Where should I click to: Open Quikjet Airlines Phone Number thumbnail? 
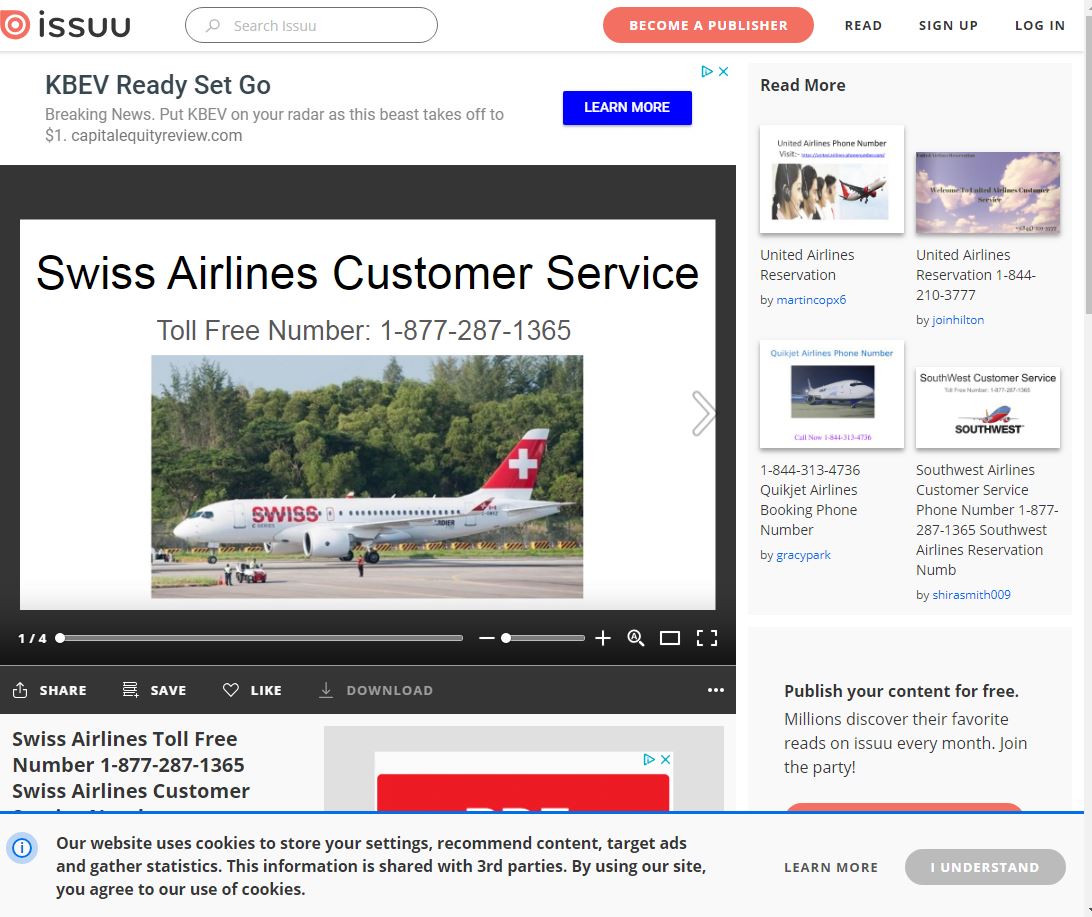pos(832,394)
